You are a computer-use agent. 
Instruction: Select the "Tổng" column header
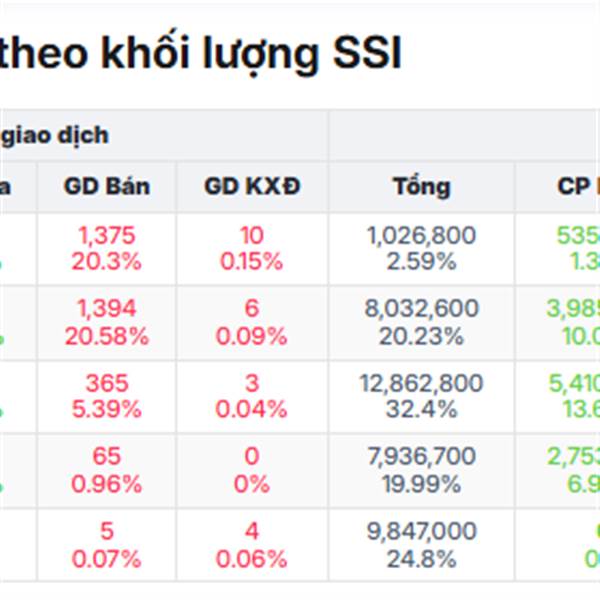point(421,186)
